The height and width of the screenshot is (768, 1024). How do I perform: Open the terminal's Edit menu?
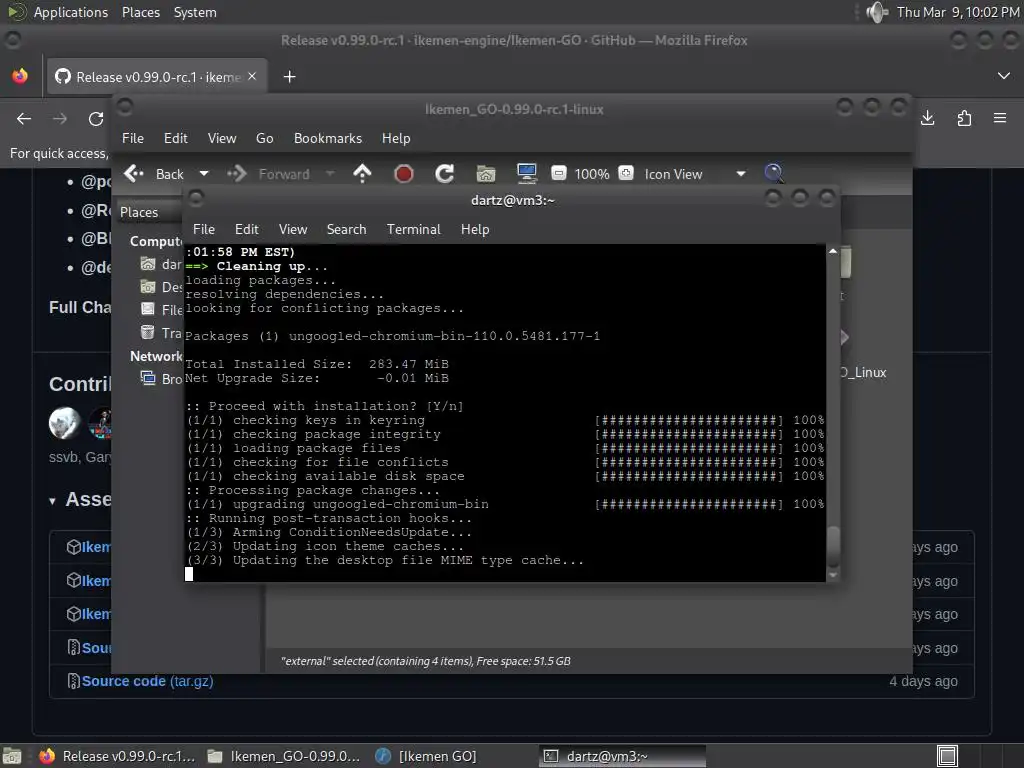click(x=246, y=229)
